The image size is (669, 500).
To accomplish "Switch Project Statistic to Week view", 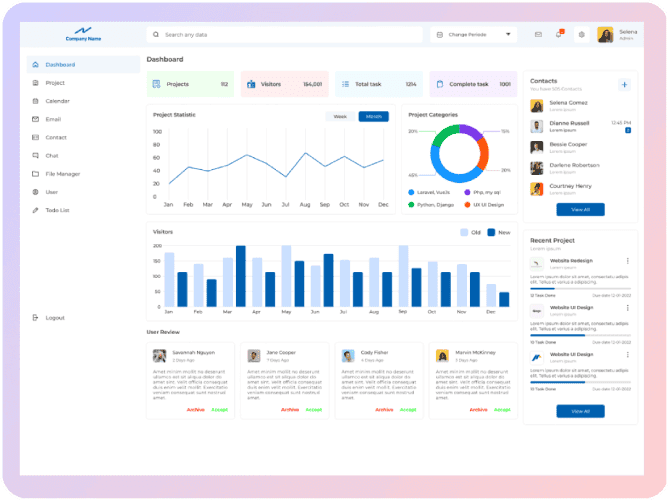I will (340, 117).
